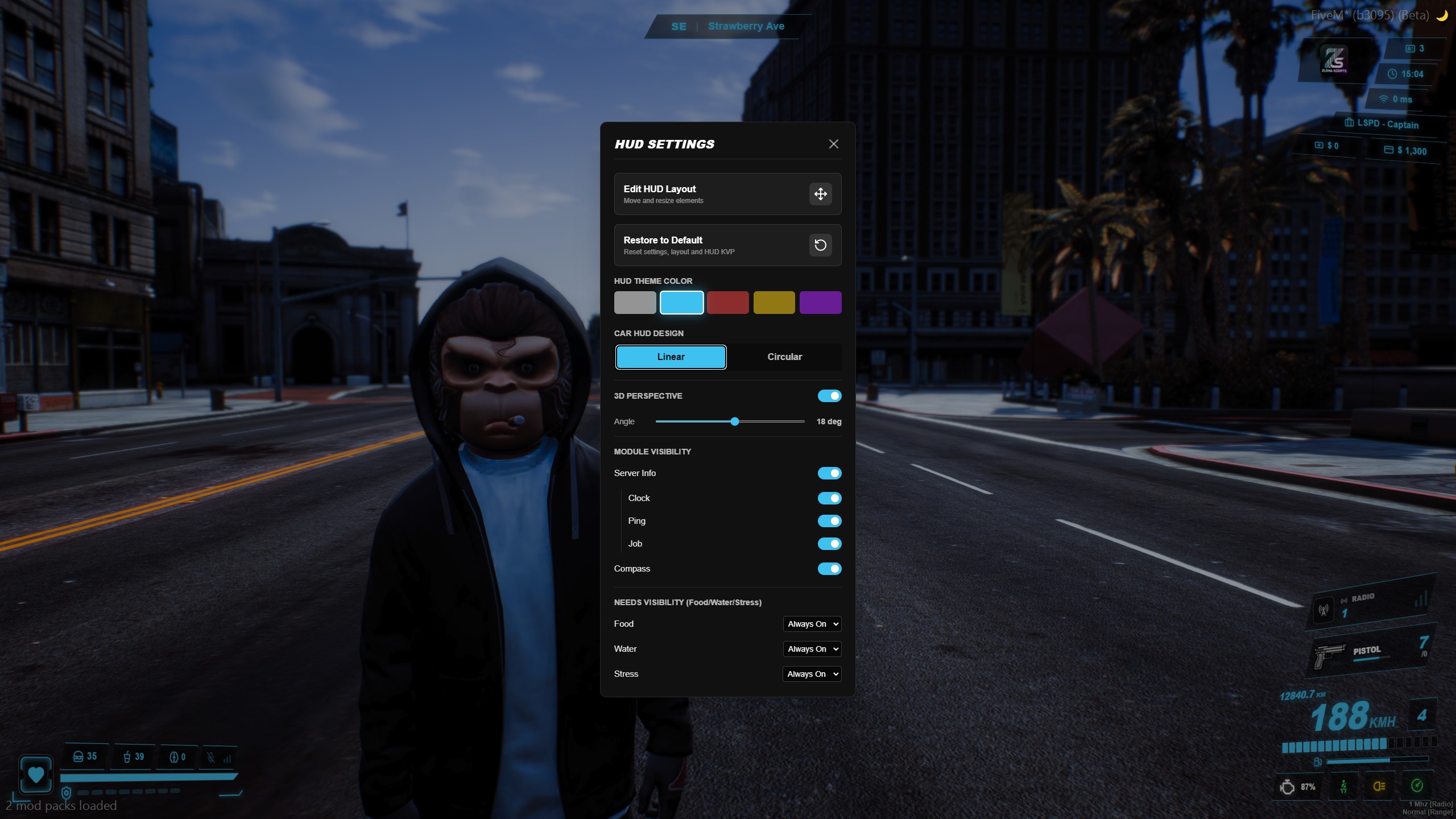
Task: Click the 'FiveM* (b3095) (Beta)' build text
Action: 1370,15
